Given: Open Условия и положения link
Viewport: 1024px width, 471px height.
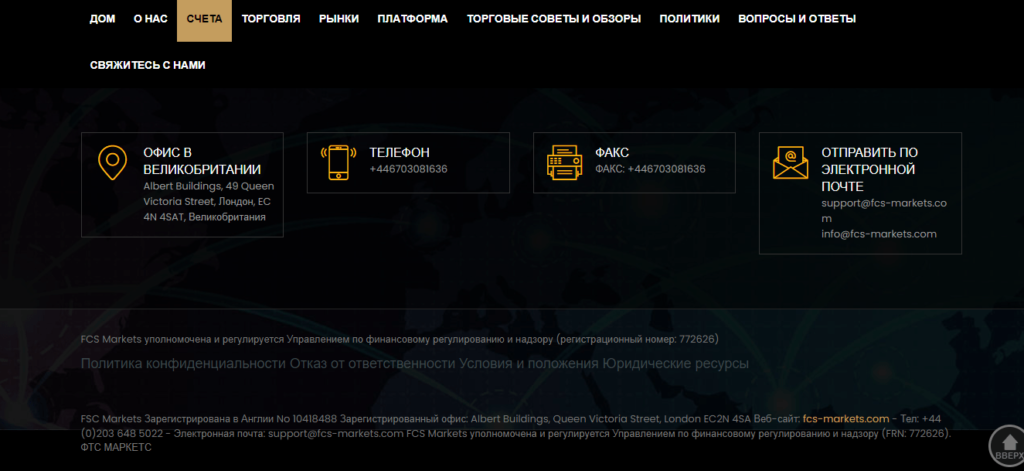Looking at the screenshot, I should pos(529,364).
